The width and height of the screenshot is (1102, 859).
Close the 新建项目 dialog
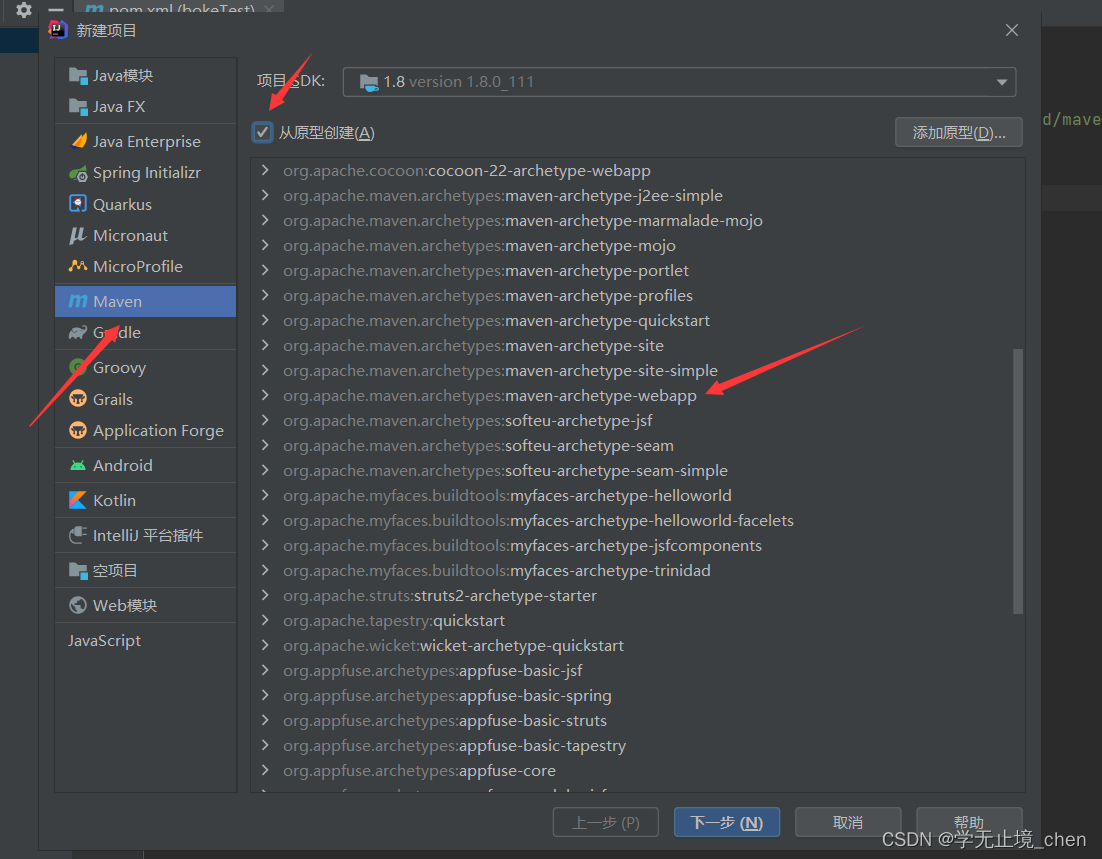(x=1011, y=30)
